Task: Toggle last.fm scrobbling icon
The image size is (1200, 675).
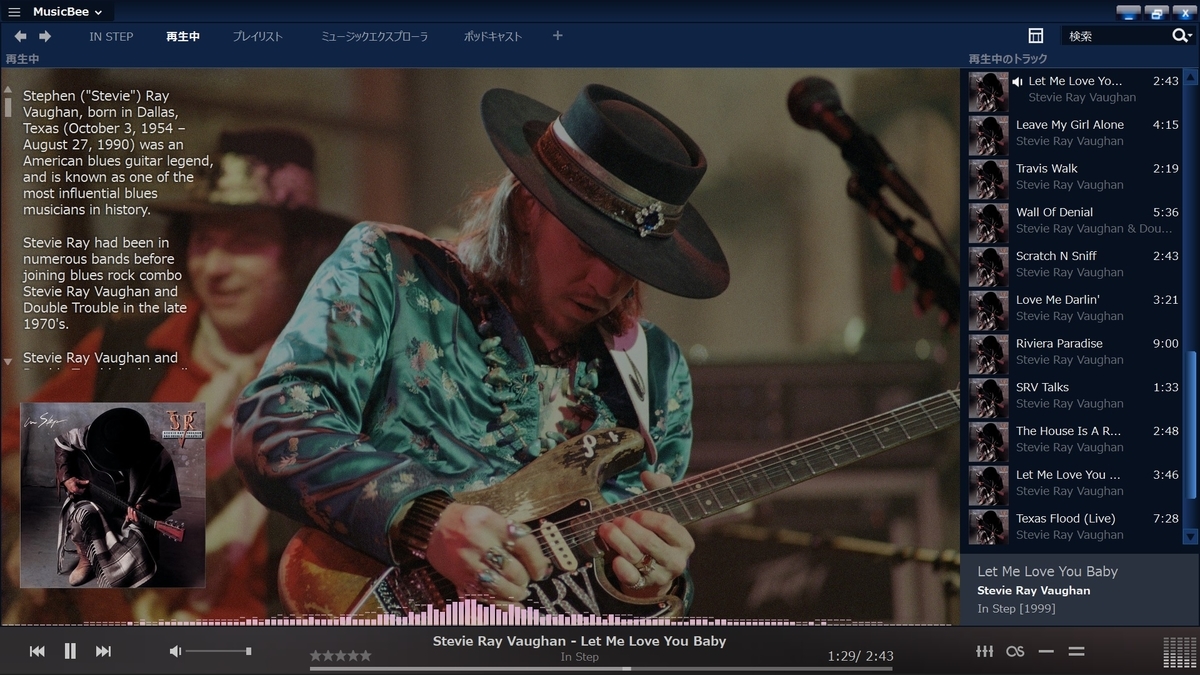Action: click(x=1015, y=651)
